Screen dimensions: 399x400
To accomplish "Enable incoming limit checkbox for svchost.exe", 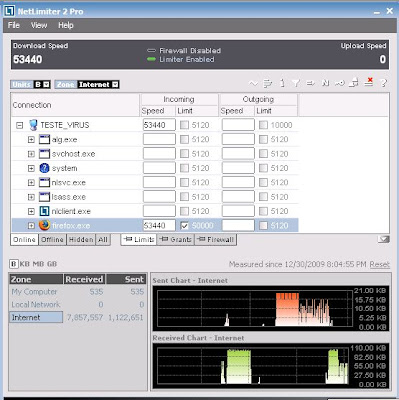I will click(184, 154).
